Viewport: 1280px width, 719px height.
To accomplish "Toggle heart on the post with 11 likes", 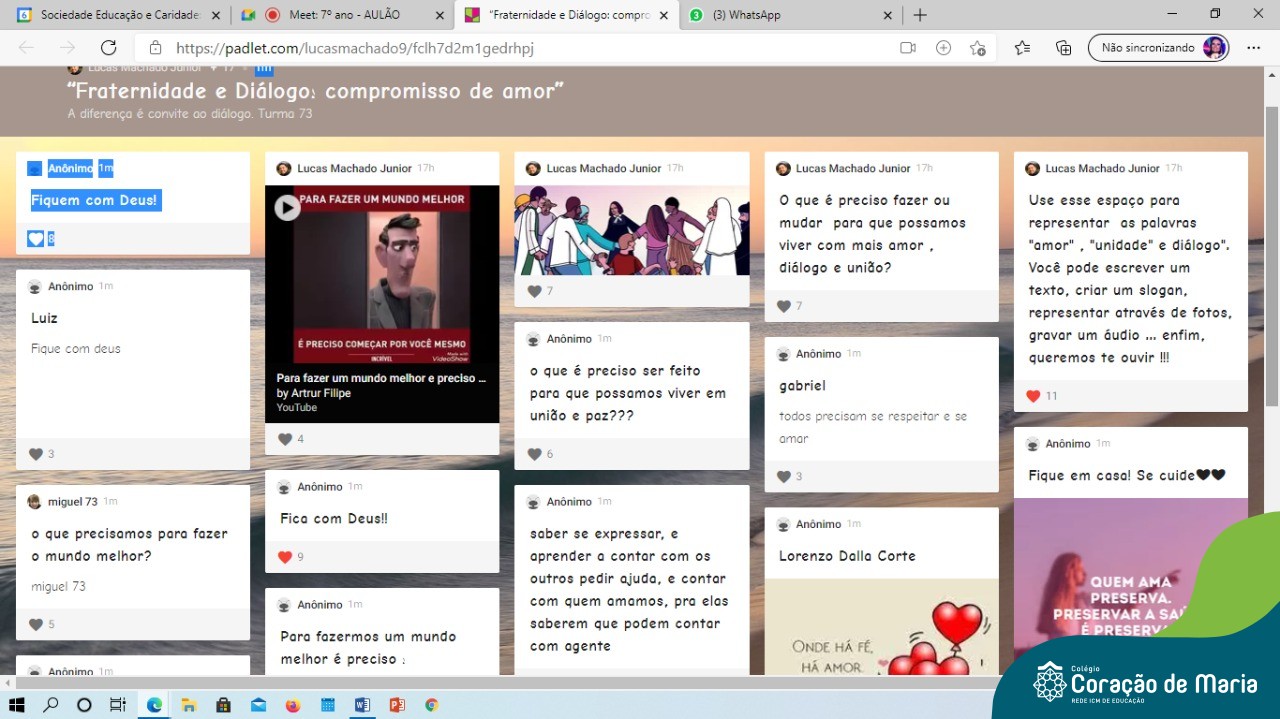I will pyautogui.click(x=1034, y=396).
